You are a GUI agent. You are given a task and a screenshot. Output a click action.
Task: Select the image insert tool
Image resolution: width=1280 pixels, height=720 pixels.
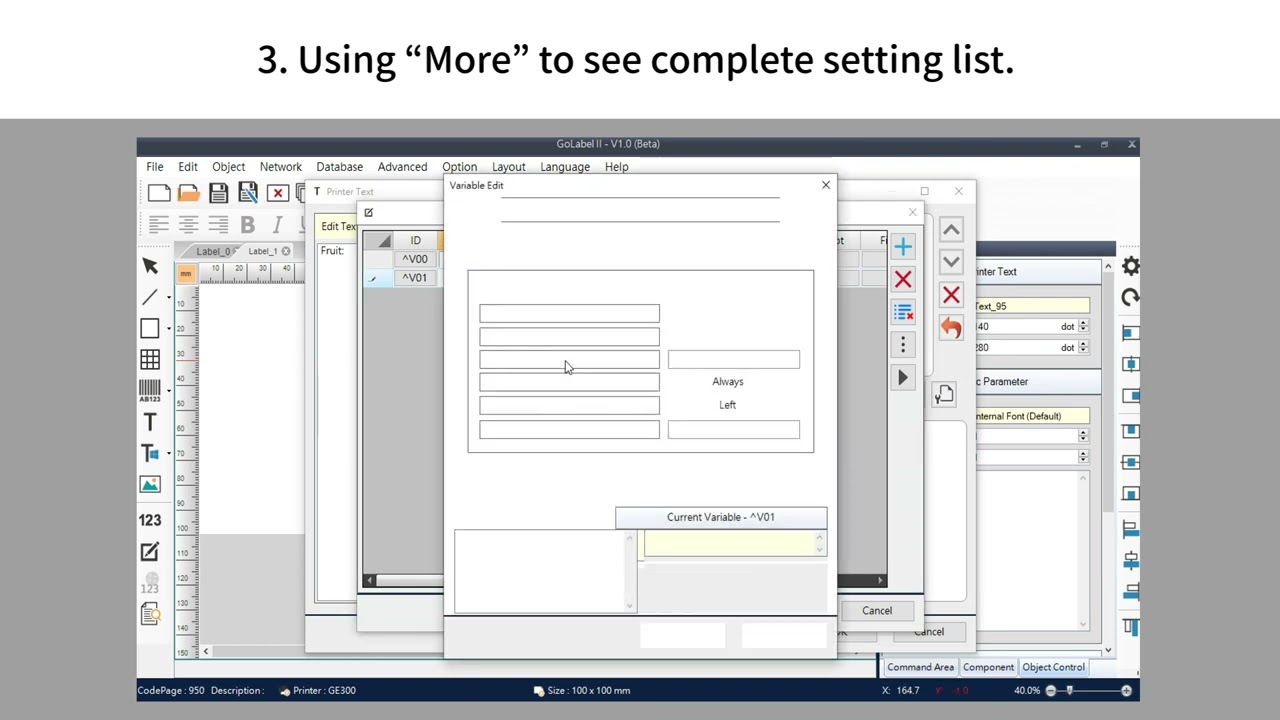150,485
